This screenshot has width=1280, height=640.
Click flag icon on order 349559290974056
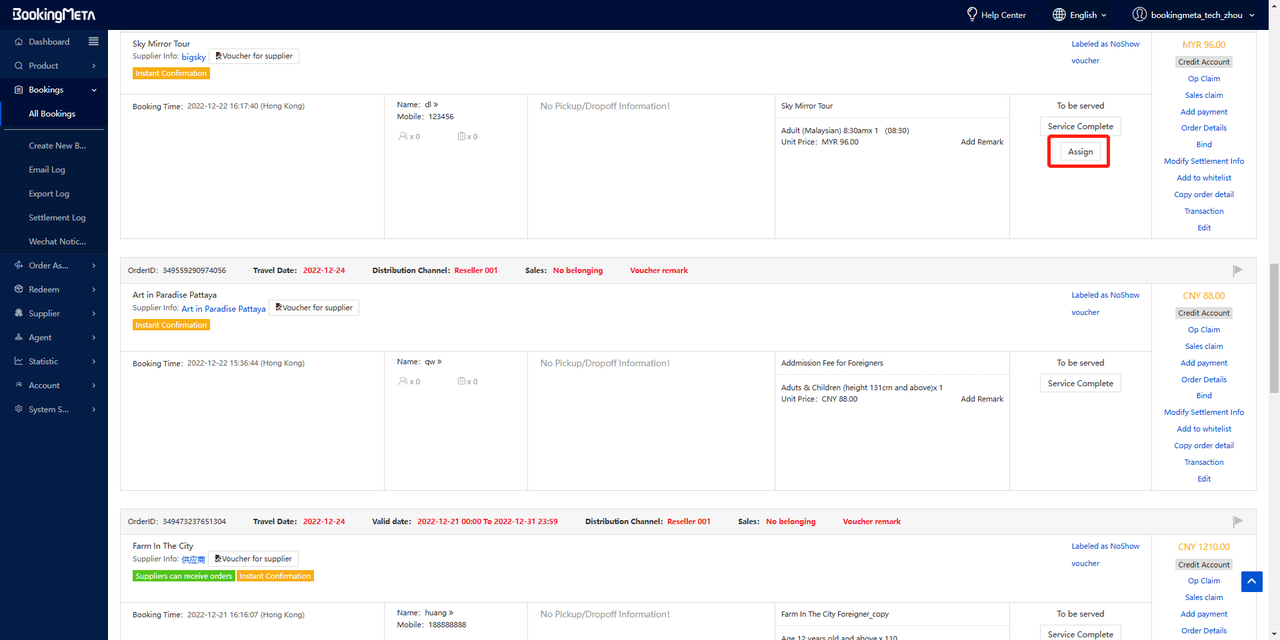[1237, 270]
